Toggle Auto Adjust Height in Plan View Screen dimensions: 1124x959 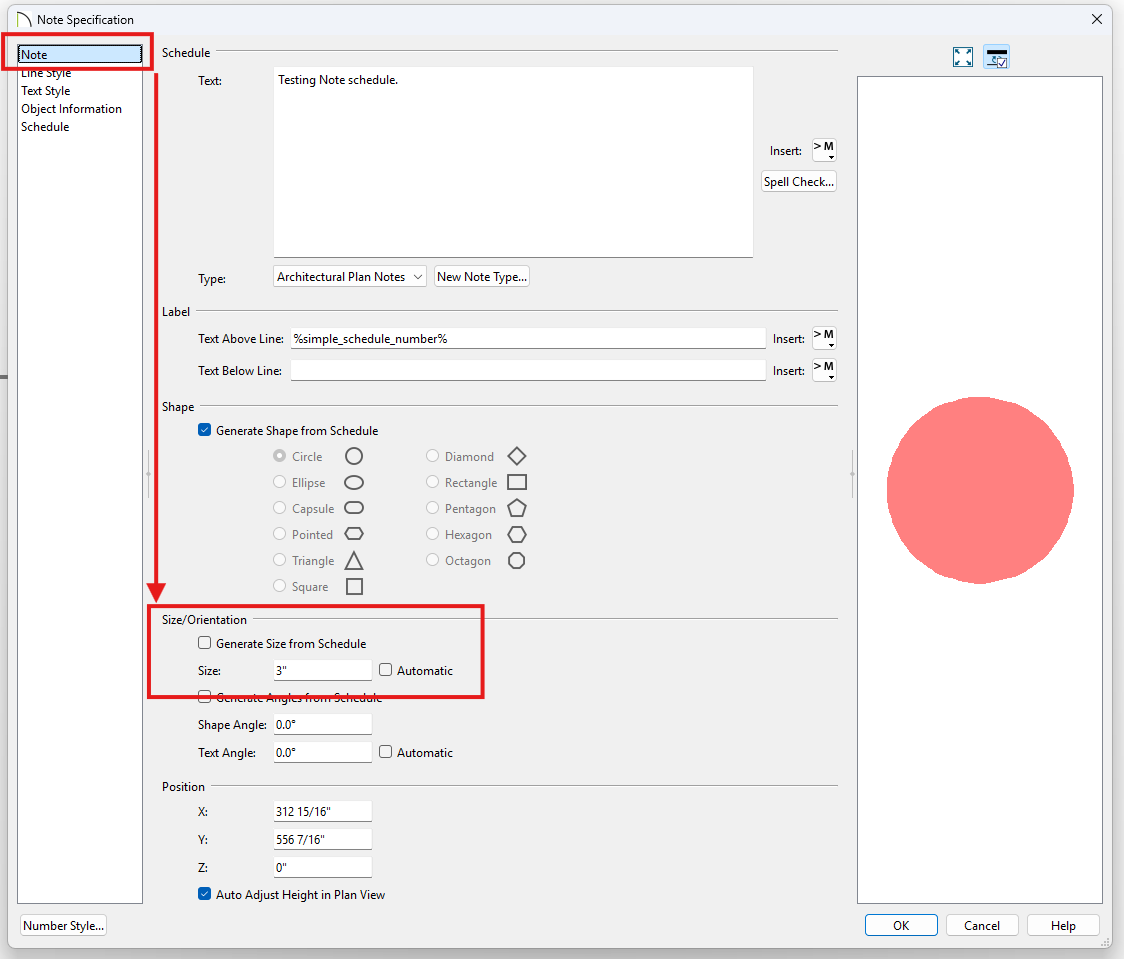[205, 895]
